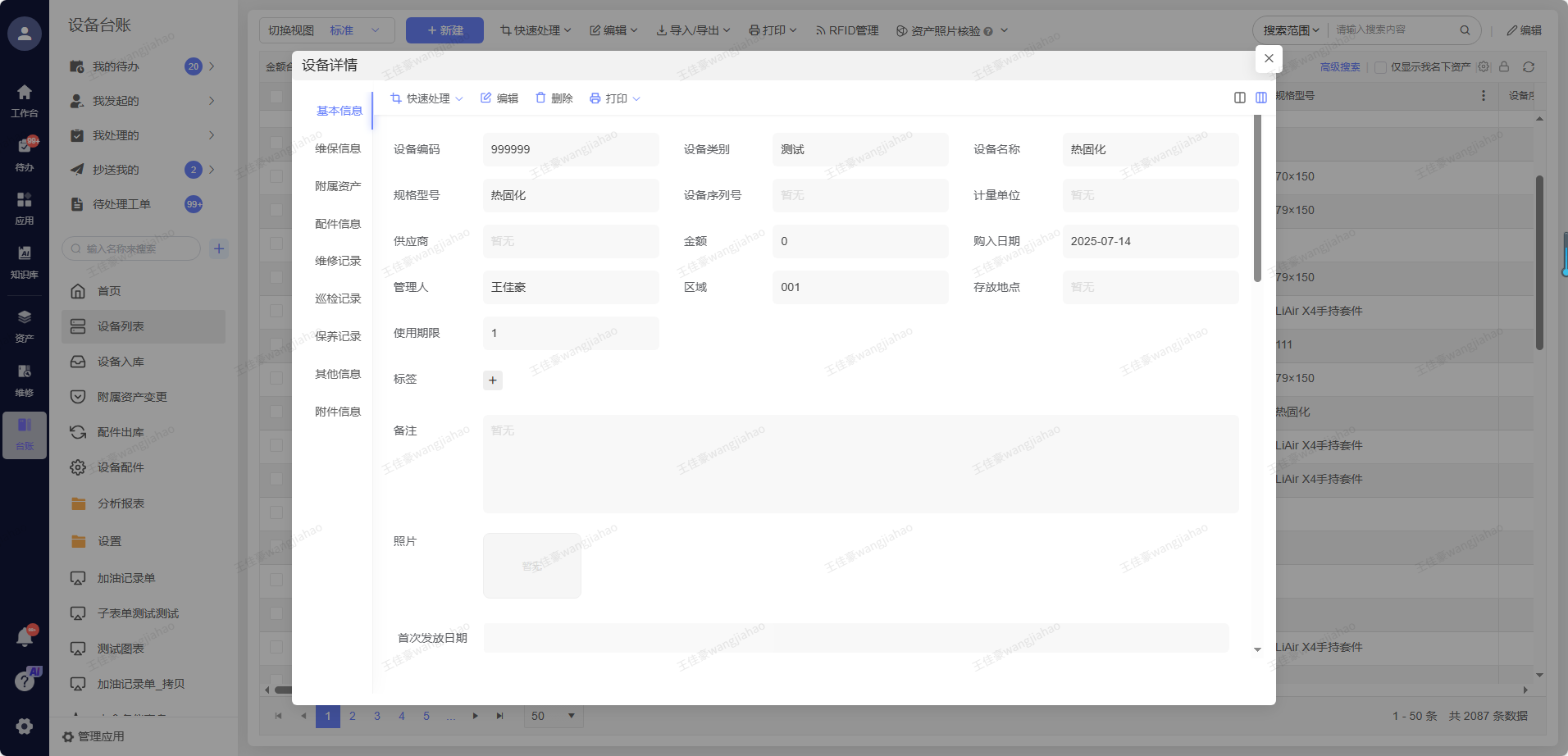The image size is (1568, 756).
Task: Add a new tag with plus button
Action: tap(493, 380)
